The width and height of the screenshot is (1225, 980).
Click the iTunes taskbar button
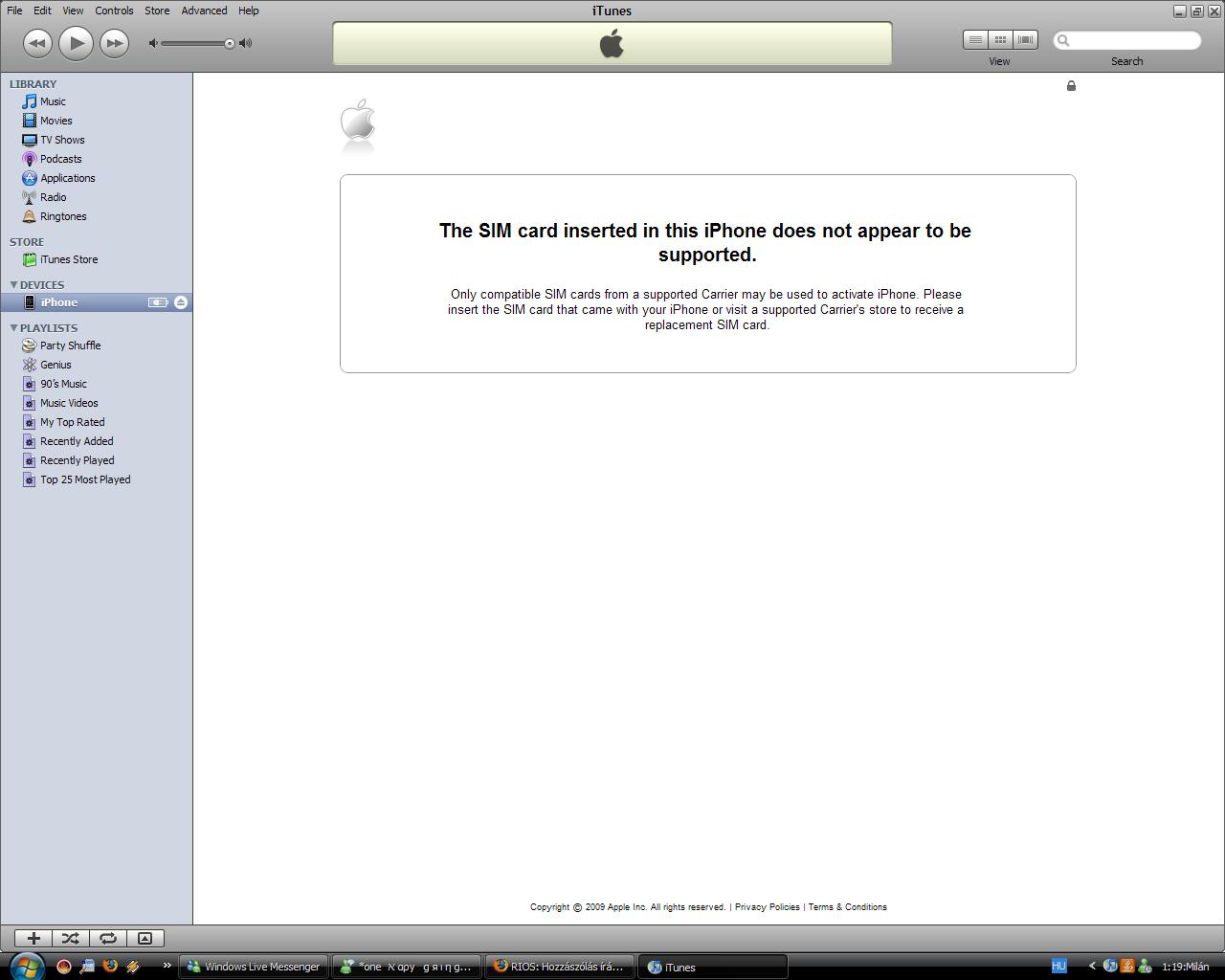[713, 967]
